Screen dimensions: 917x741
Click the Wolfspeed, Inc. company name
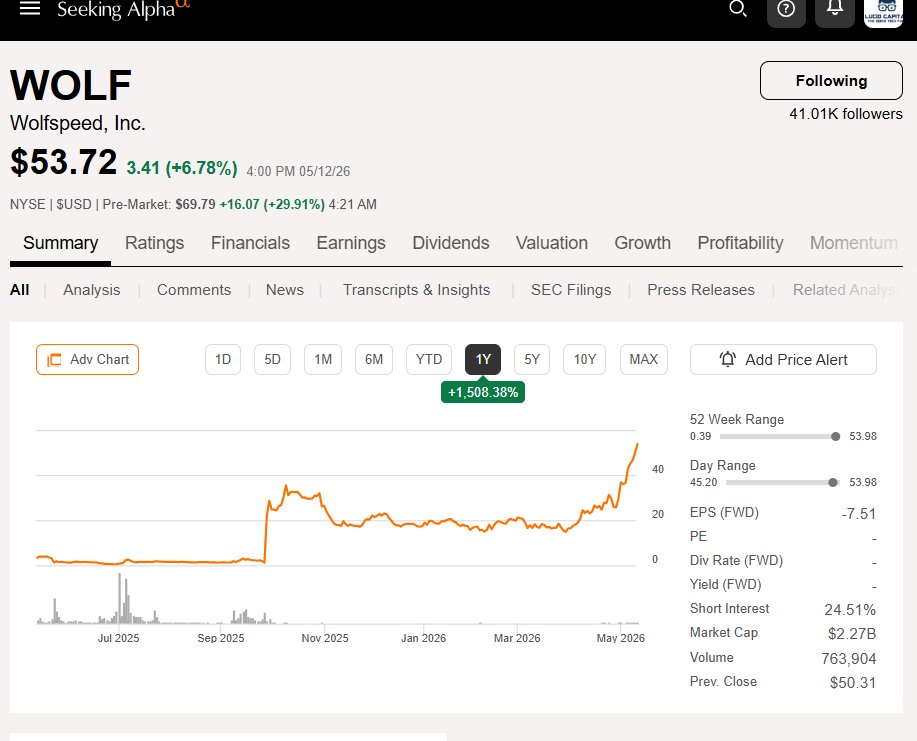pos(78,123)
